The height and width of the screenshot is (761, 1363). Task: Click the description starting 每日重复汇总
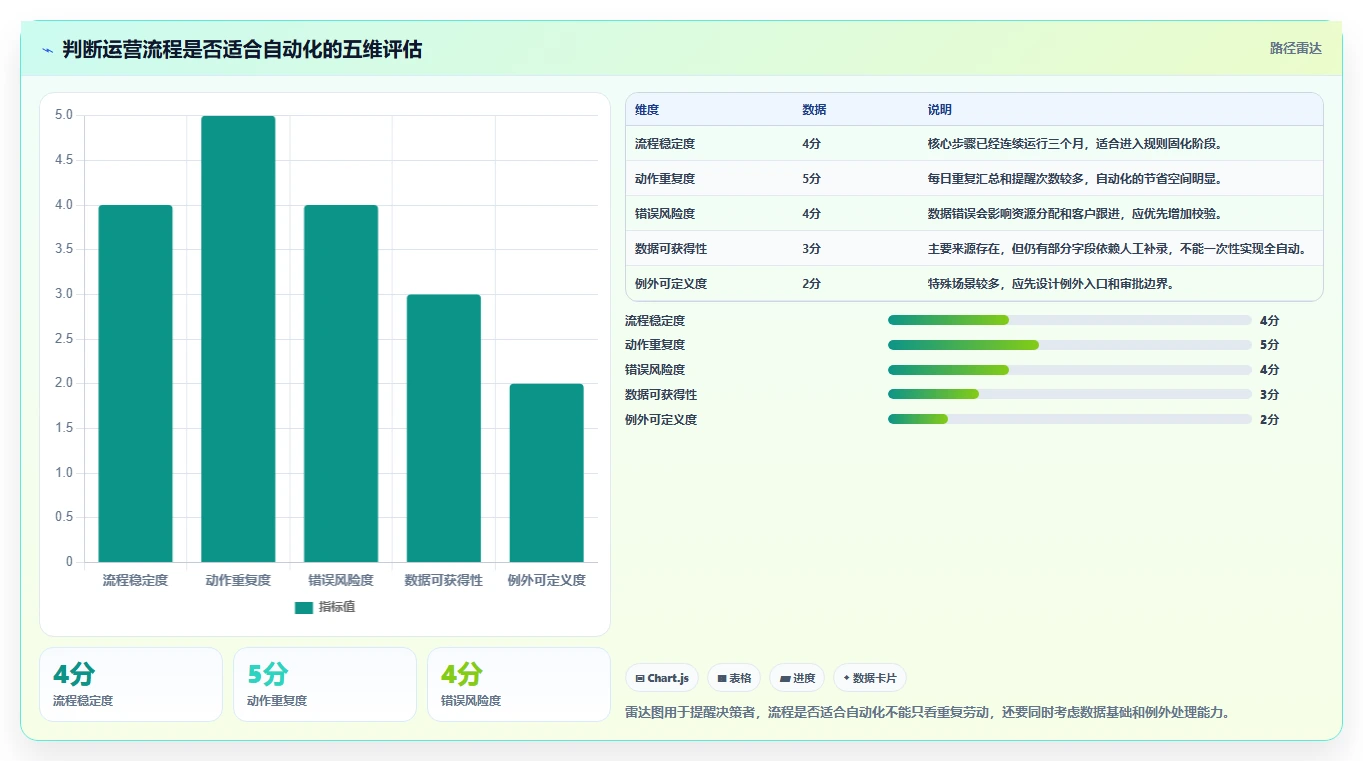pos(1075,179)
